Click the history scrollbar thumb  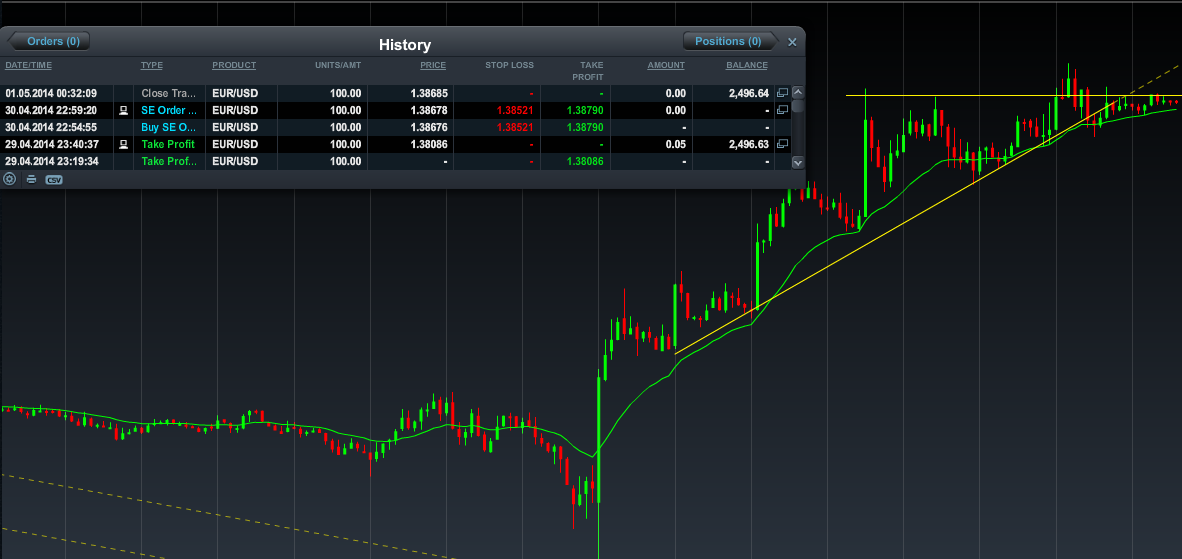[x=798, y=105]
